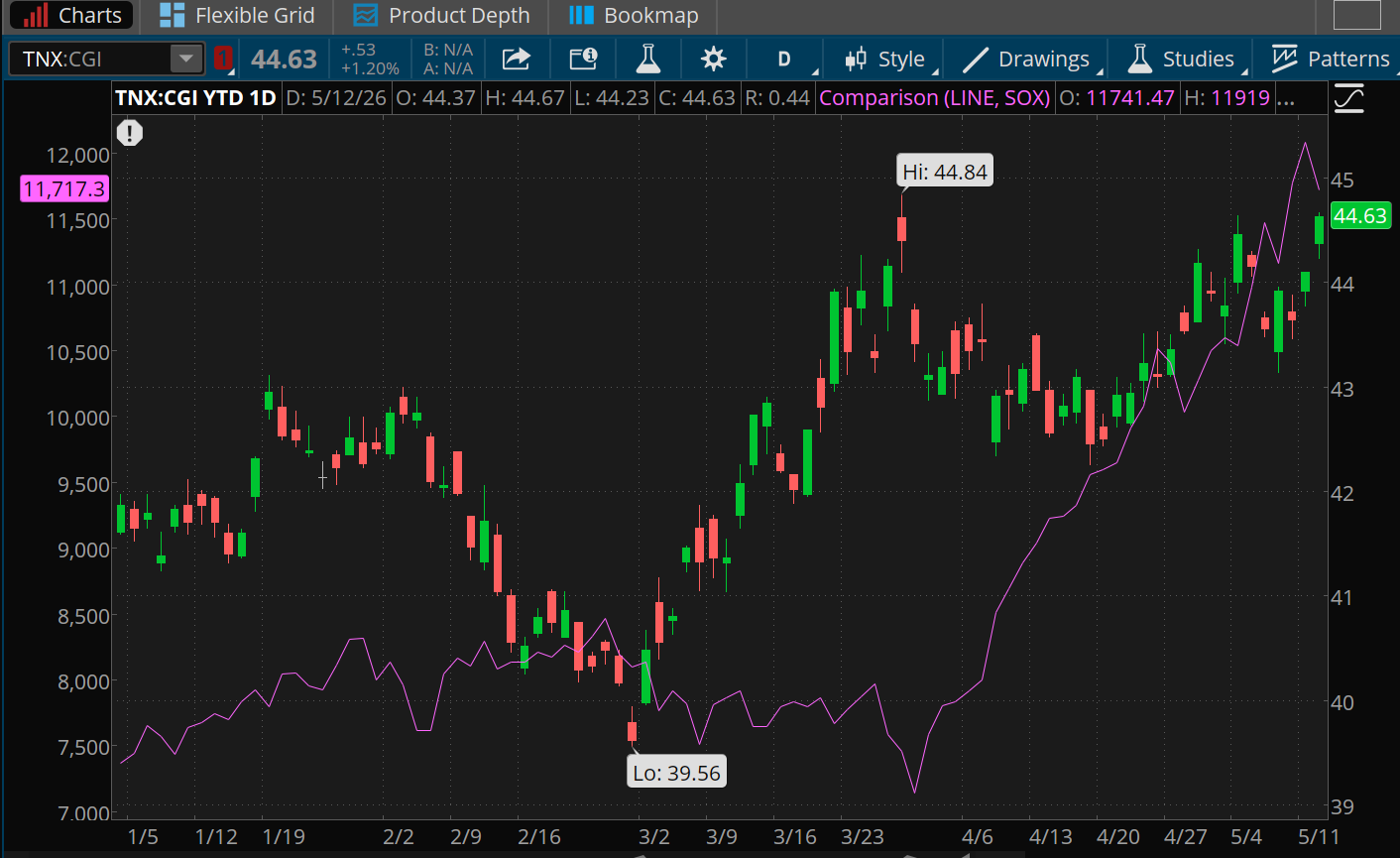Click the 3/2 date on time axis
The height and width of the screenshot is (858, 1400).
653,836
